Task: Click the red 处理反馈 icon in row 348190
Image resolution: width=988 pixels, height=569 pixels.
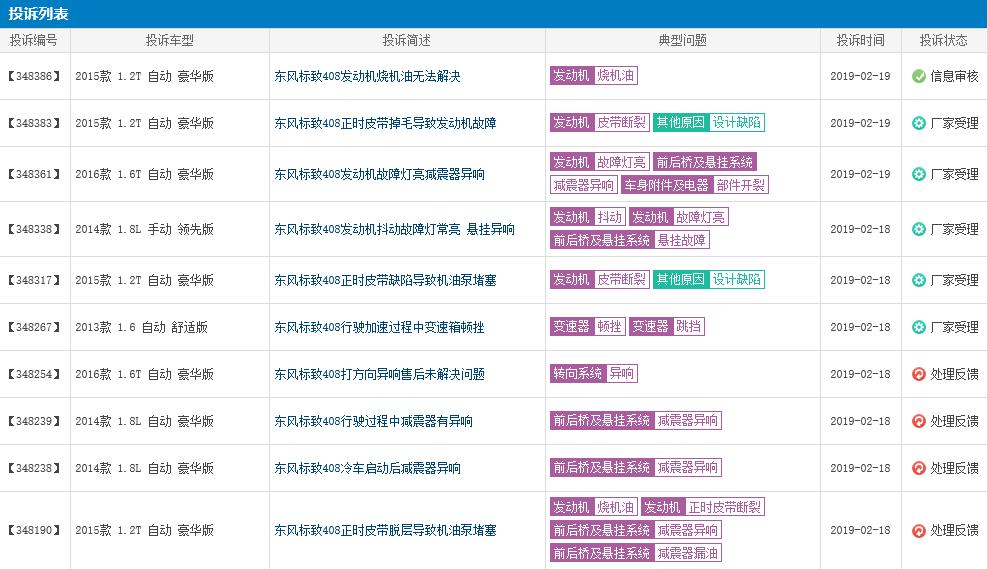Action: 919,531
